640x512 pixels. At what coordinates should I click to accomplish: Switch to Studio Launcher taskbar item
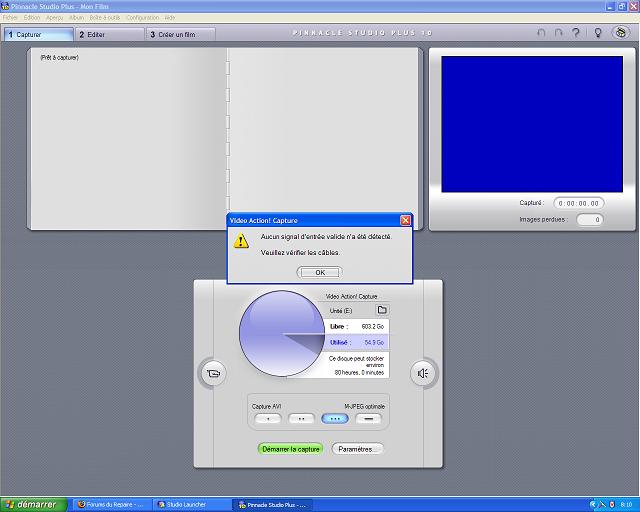click(191, 505)
